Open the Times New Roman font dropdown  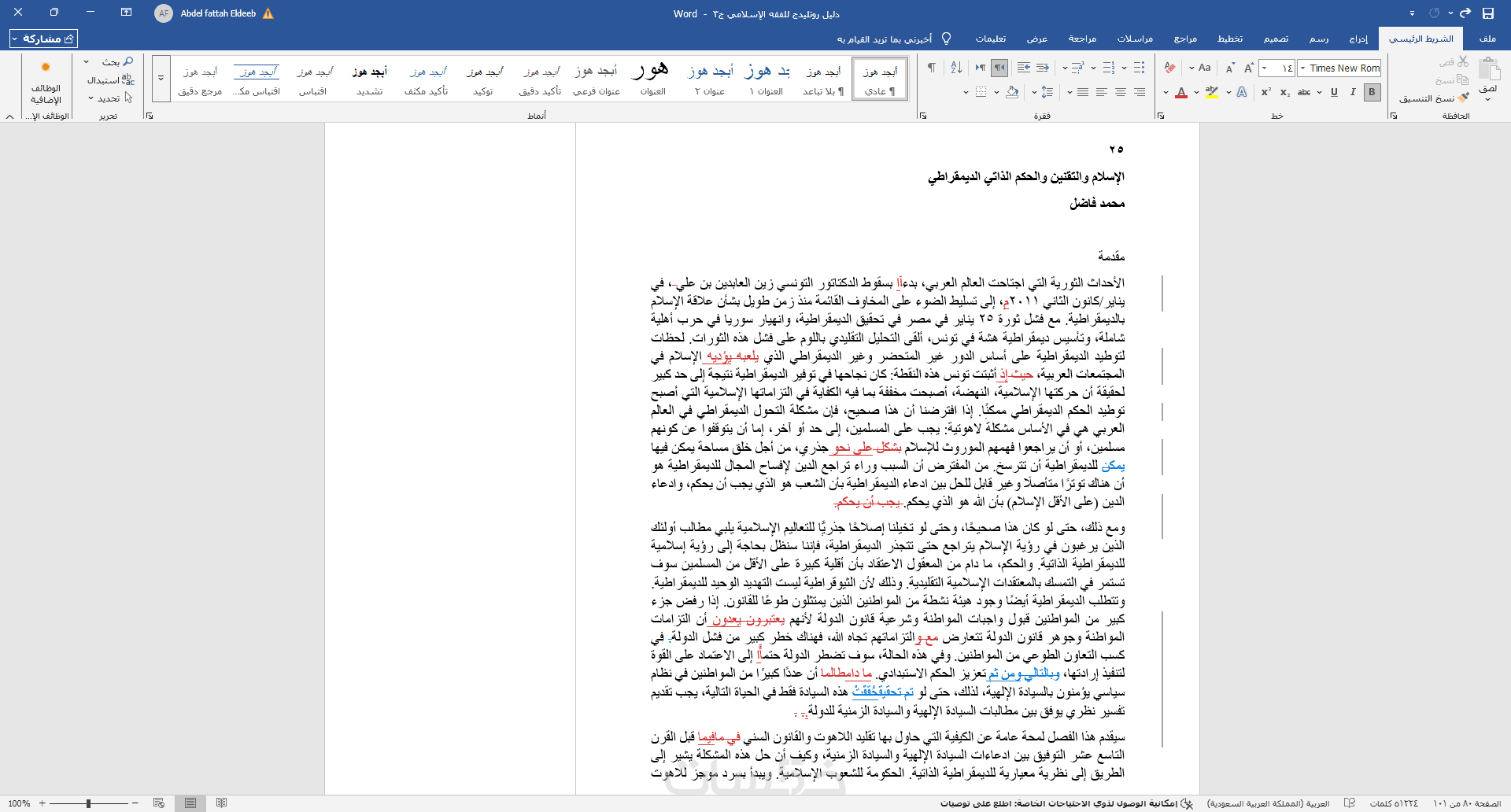(1303, 68)
